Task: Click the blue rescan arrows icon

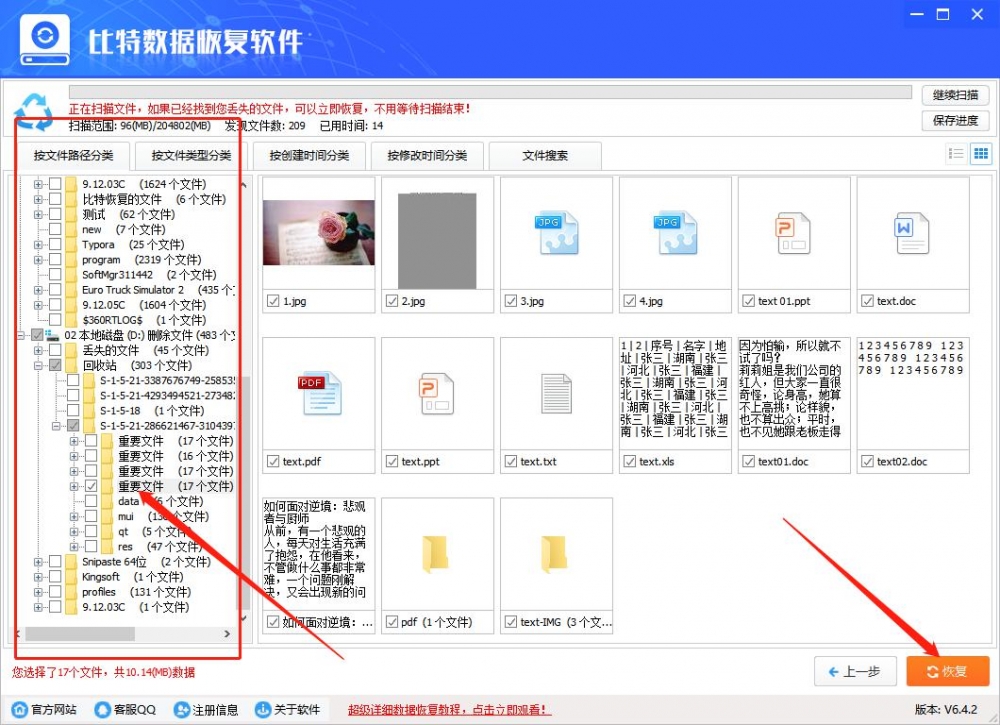Action: [x=32, y=112]
